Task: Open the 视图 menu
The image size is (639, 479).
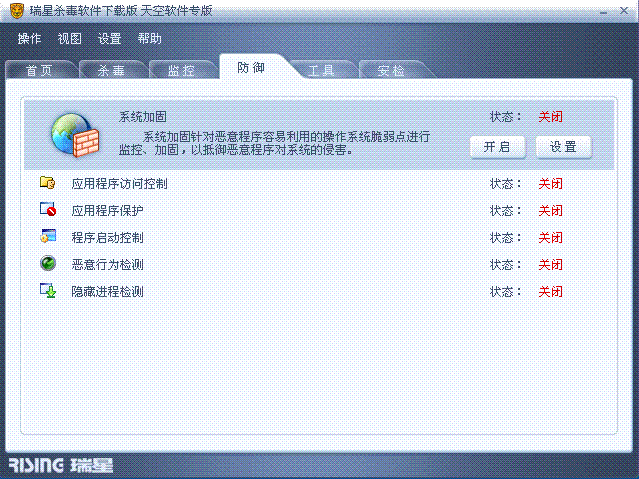Action: coord(70,39)
